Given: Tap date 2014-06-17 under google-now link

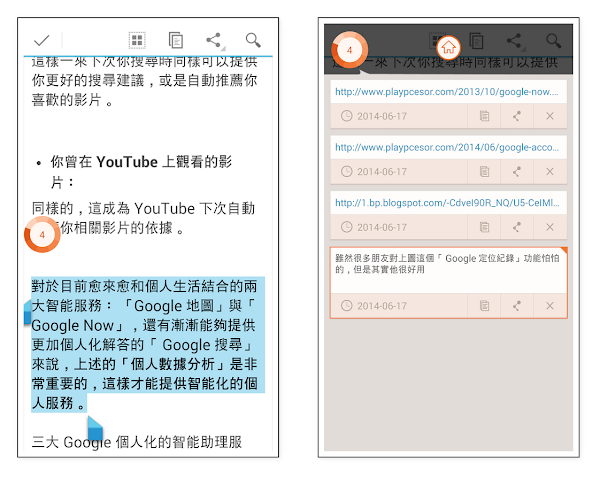Looking at the screenshot, I should point(382,116).
